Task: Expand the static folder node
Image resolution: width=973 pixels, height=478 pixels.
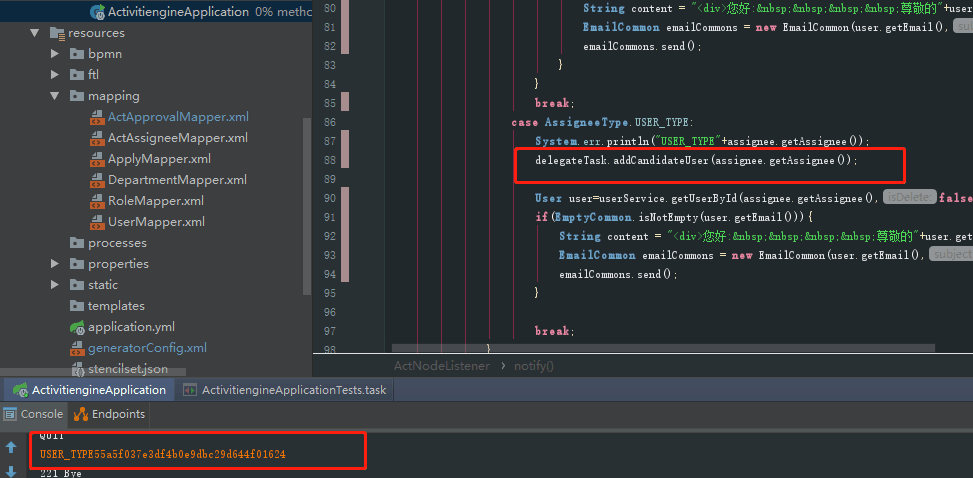Action: (x=55, y=285)
